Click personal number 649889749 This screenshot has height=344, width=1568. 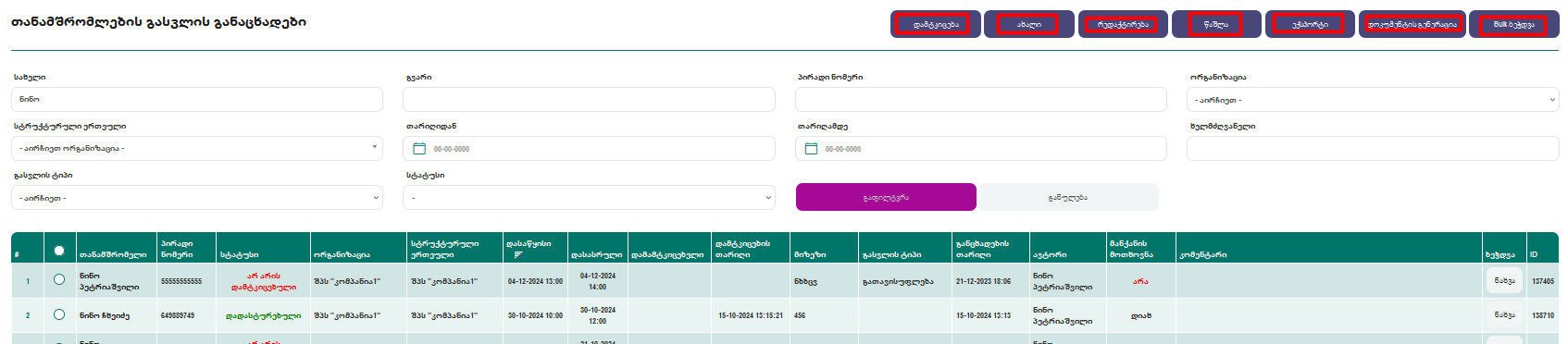click(x=178, y=315)
